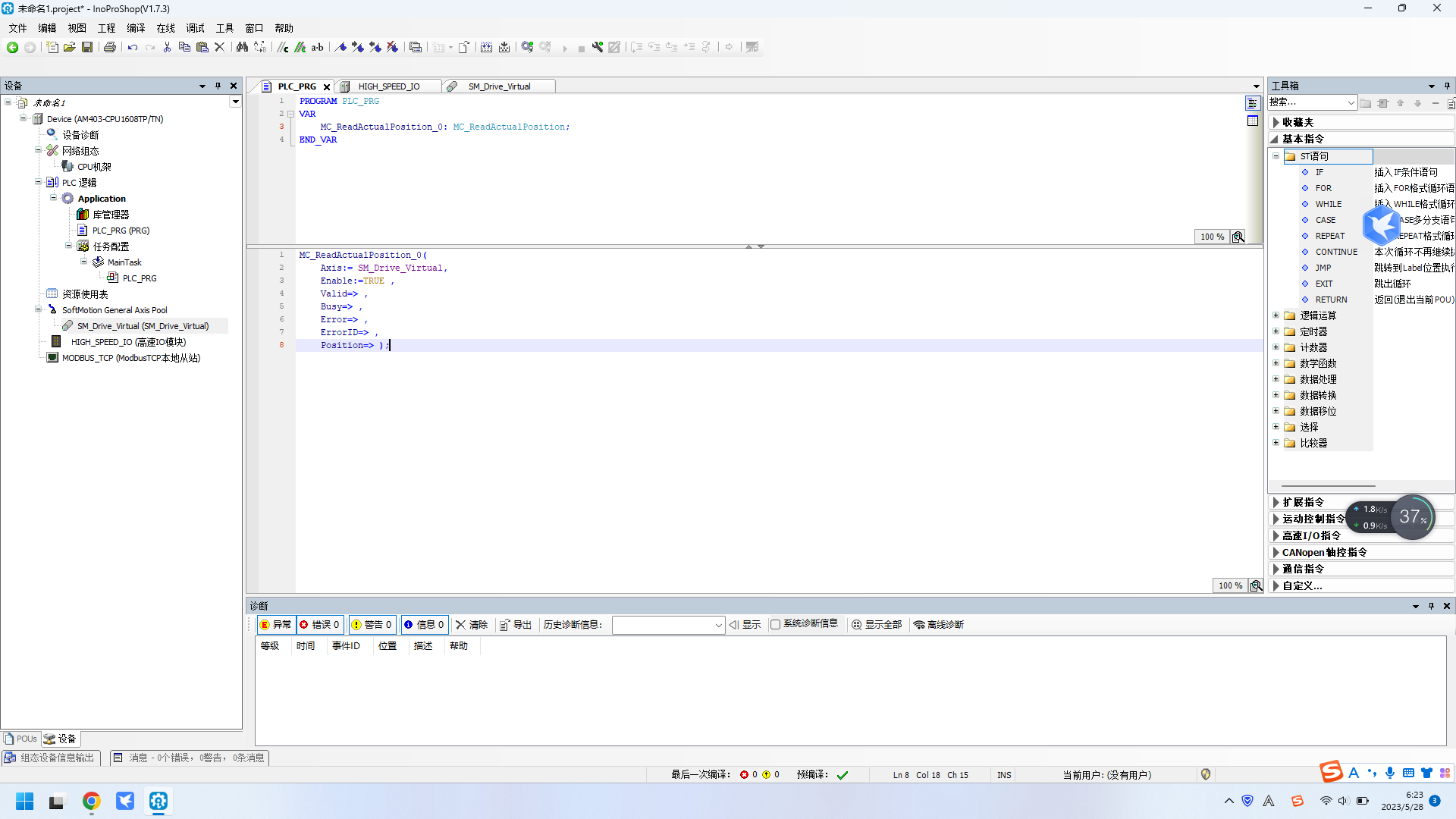
Task: Click the 显示全部 button
Action: coord(877,625)
